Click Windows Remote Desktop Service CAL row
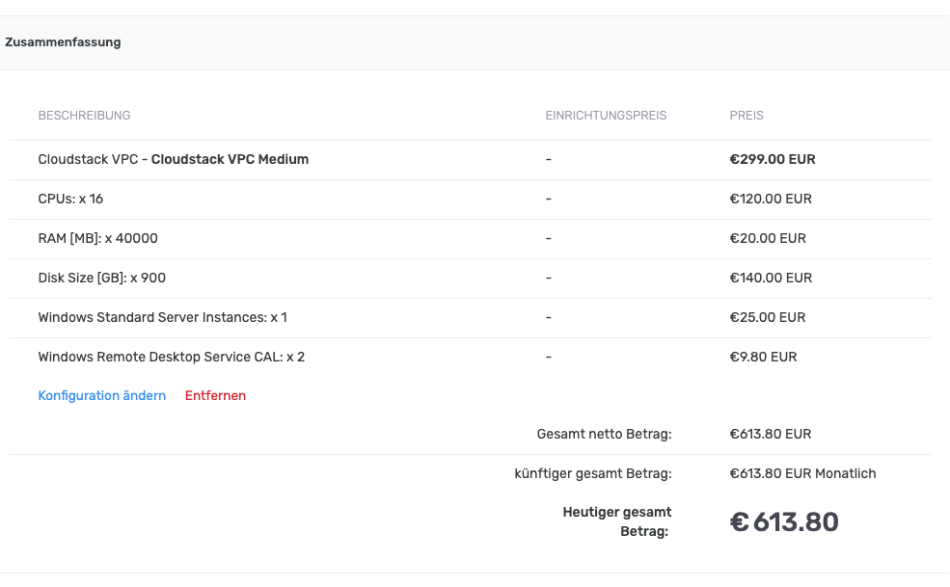Viewport: 950px width, 587px height. pyautogui.click(x=171, y=357)
